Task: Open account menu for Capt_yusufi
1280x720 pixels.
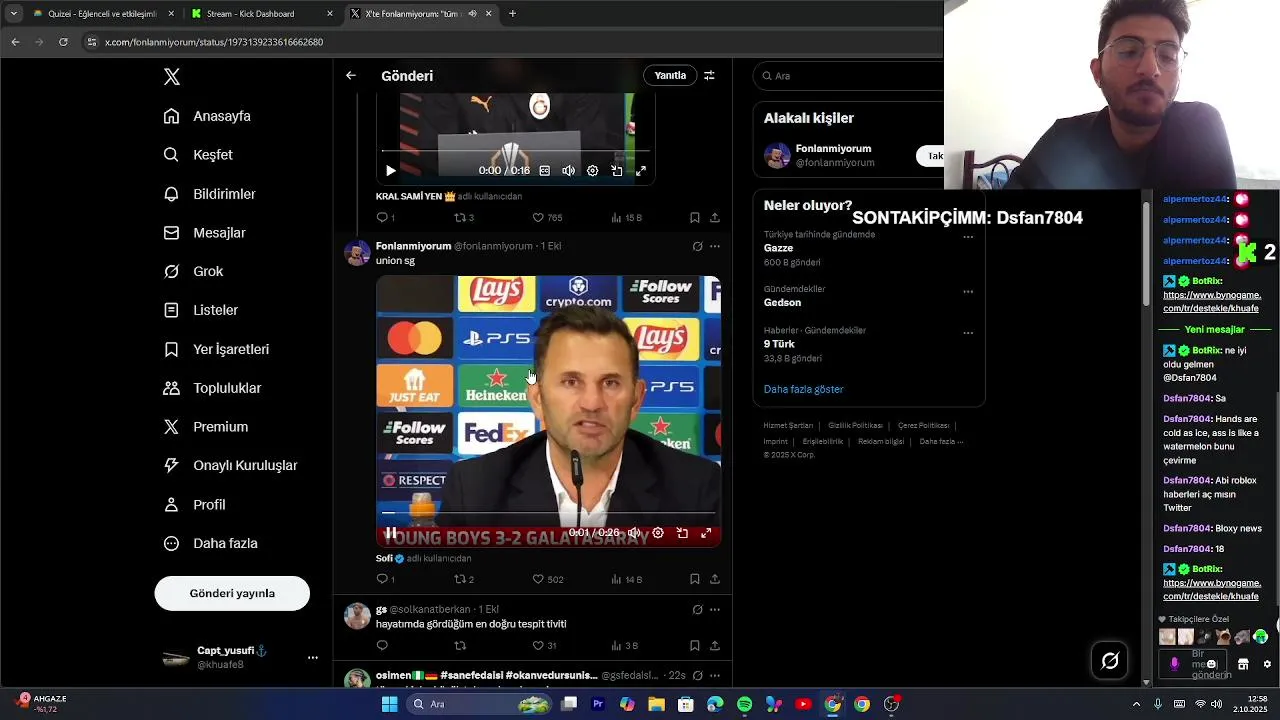Action: (240, 657)
